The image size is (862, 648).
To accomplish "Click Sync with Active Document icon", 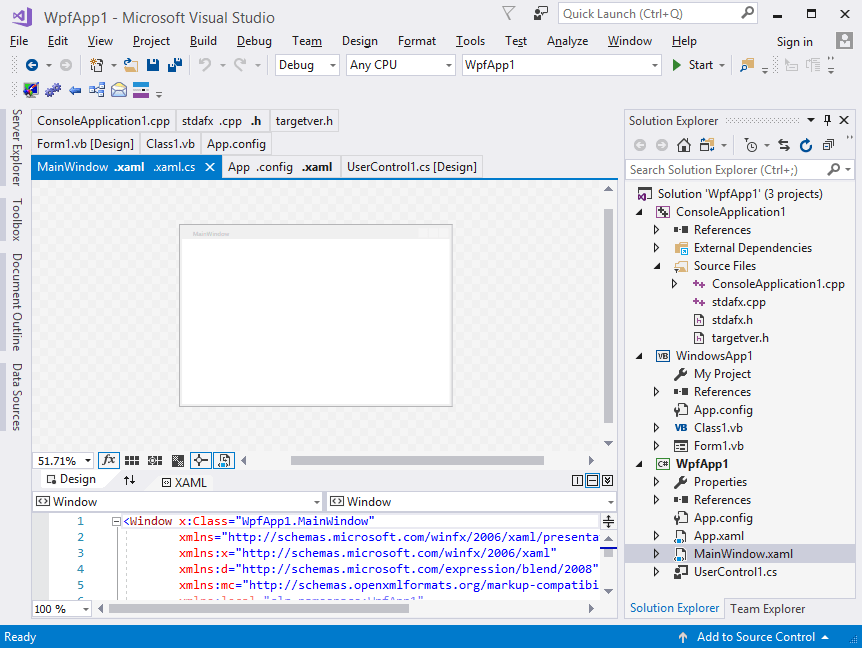I will point(784,145).
